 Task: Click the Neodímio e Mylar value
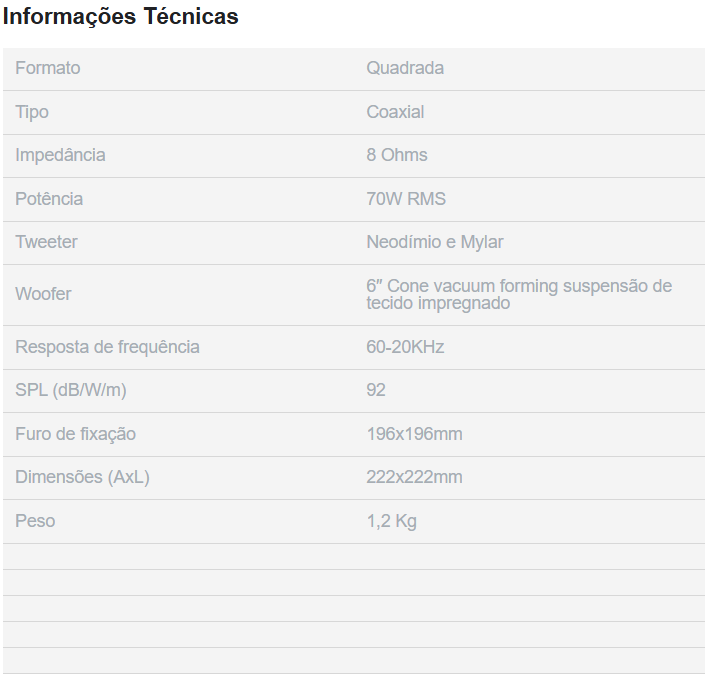[435, 242]
